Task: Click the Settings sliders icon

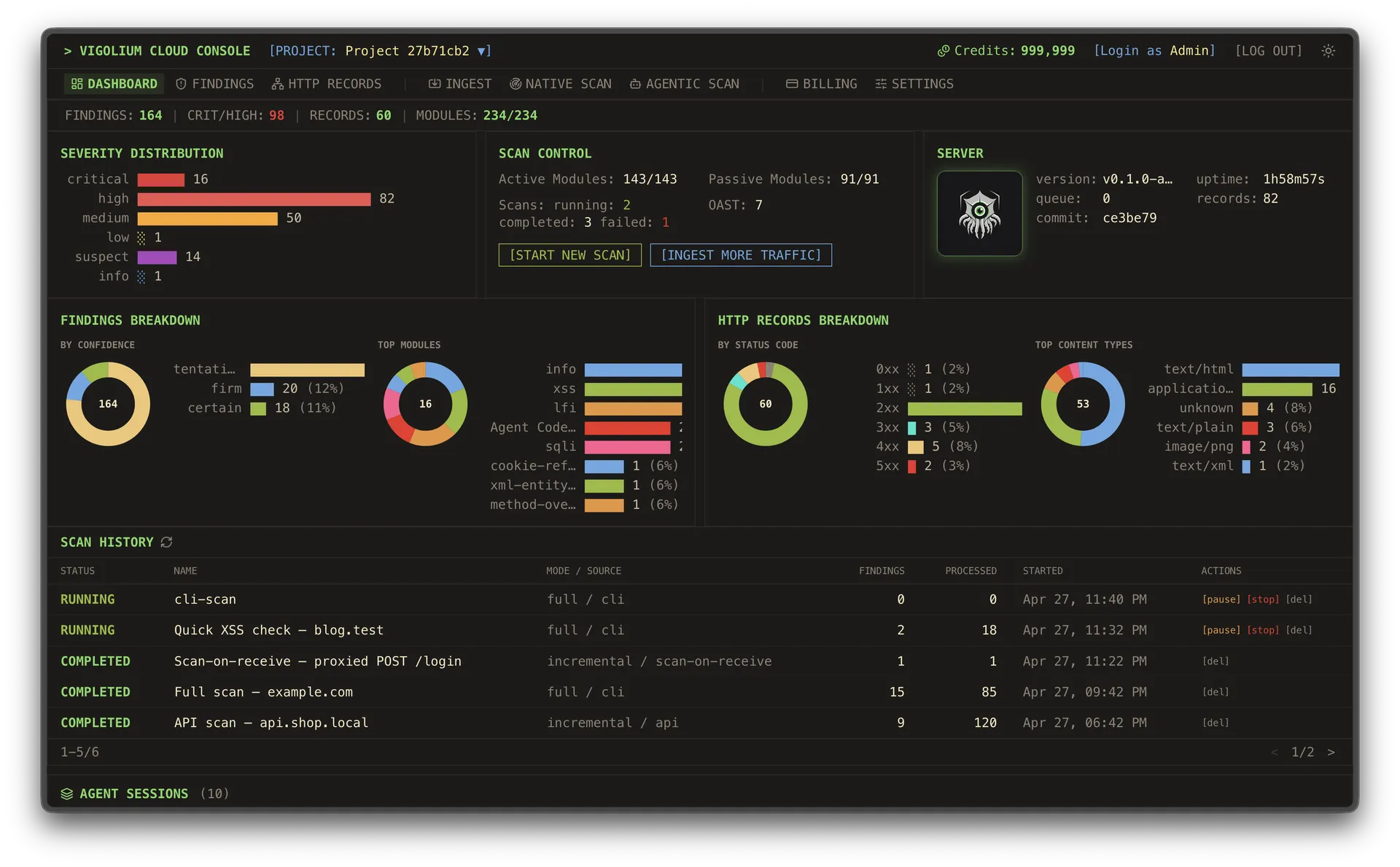Action: [x=881, y=84]
